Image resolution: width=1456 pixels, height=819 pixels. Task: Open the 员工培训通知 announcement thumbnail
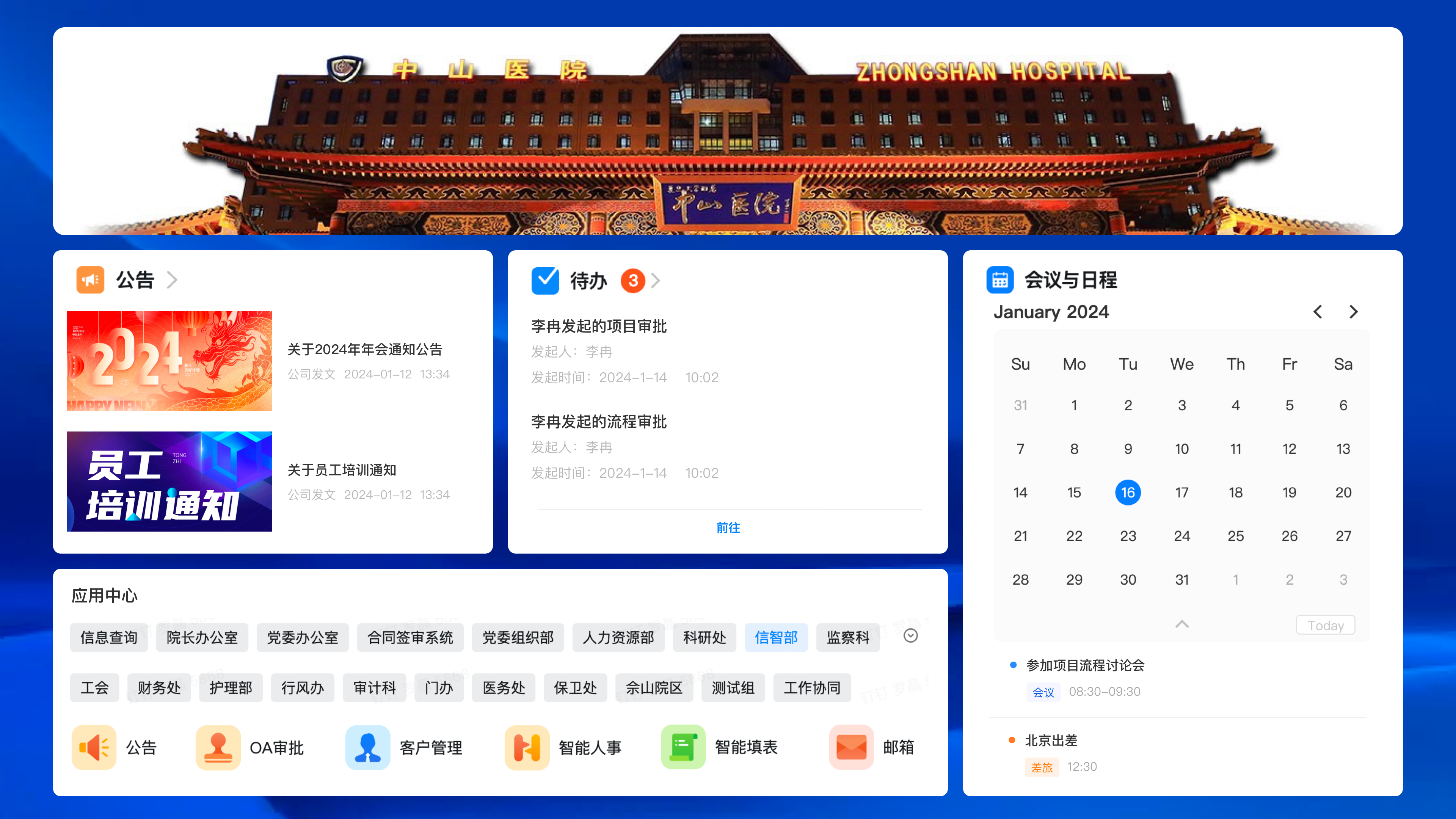[x=169, y=482]
